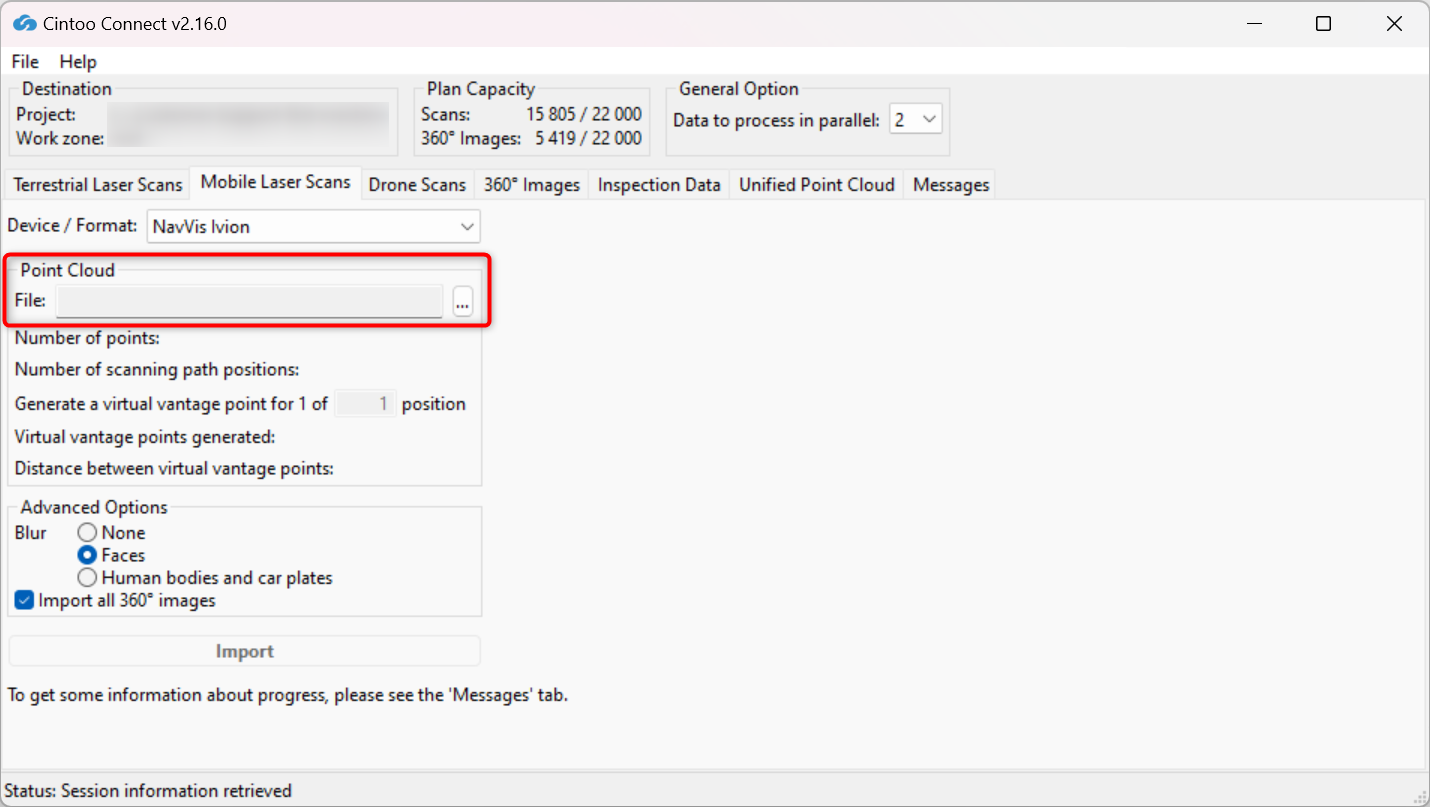Click the Number of points label
This screenshot has height=807, width=1430.
coord(87,338)
